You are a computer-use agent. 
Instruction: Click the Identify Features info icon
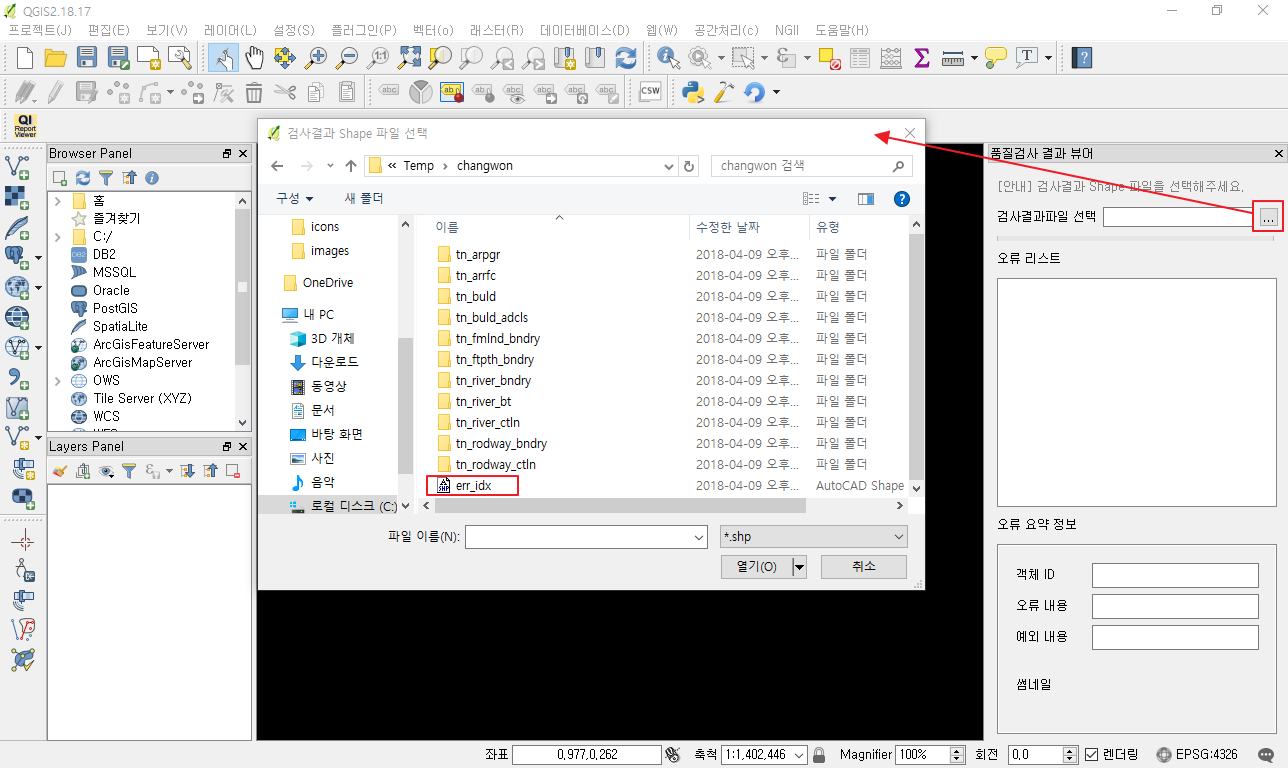tap(668, 58)
